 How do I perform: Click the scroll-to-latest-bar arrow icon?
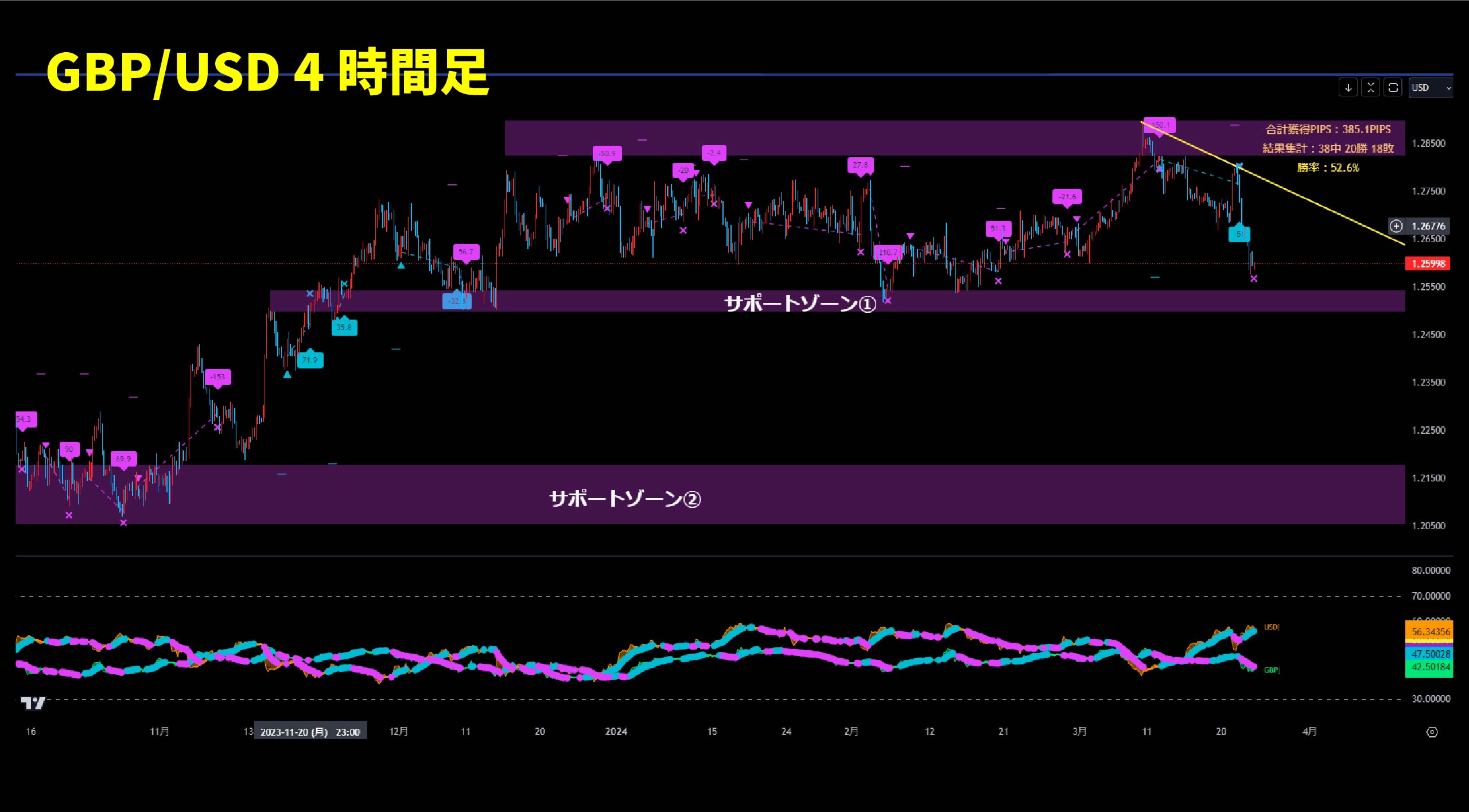1348,87
